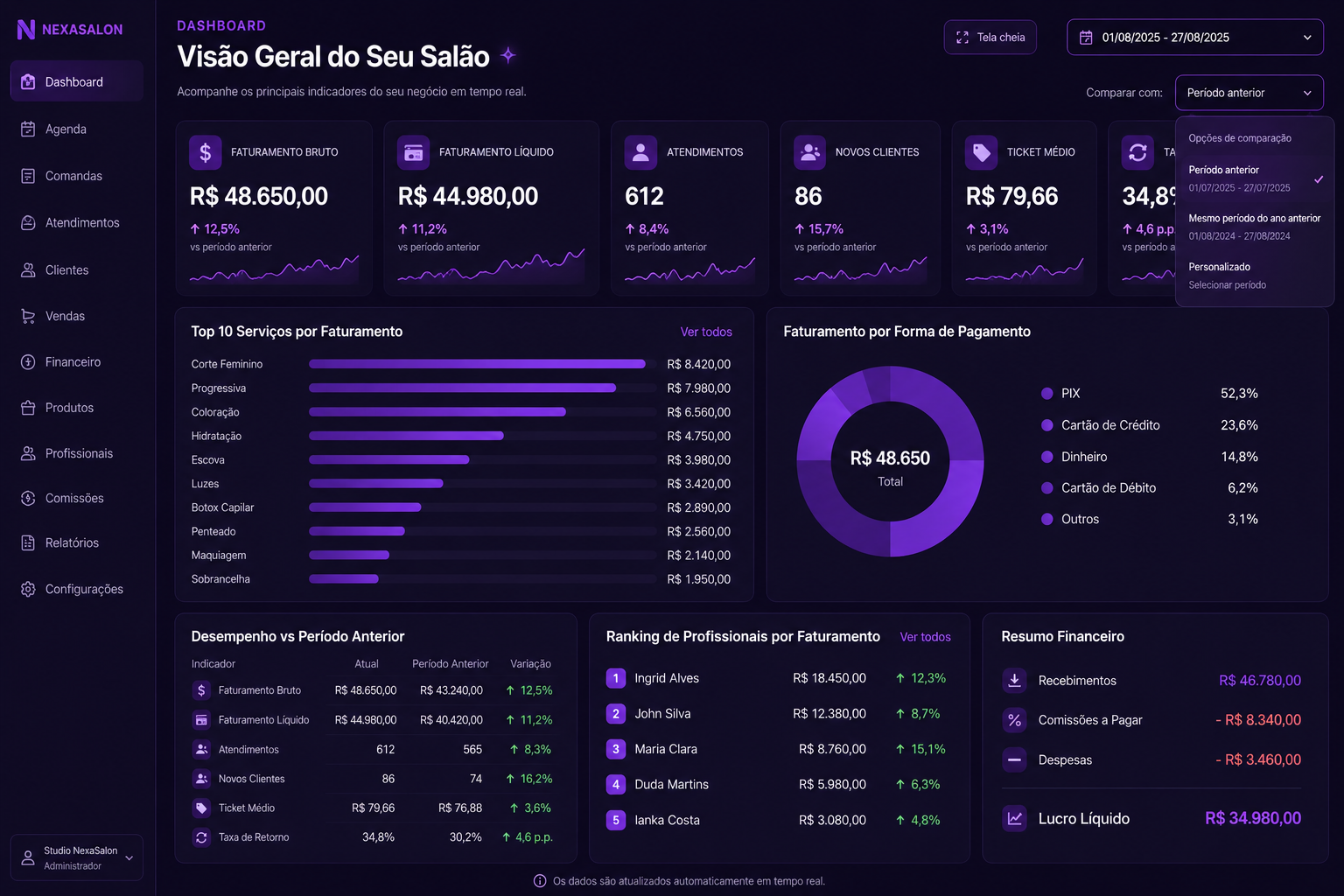The image size is (1344, 896).
Task: Click the Variação column header
Action: (530, 664)
